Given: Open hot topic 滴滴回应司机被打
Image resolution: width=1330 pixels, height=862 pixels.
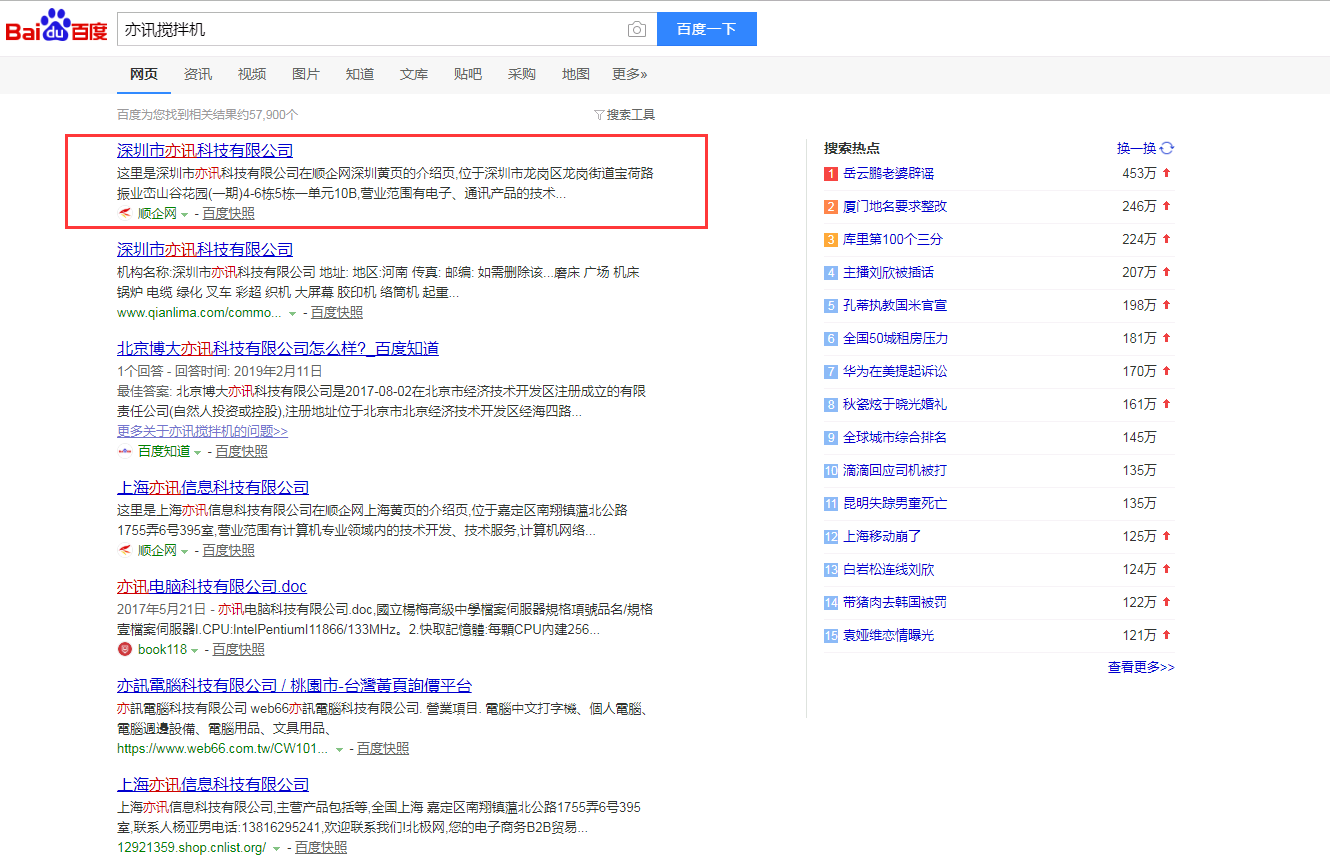Looking at the screenshot, I should tap(895, 471).
